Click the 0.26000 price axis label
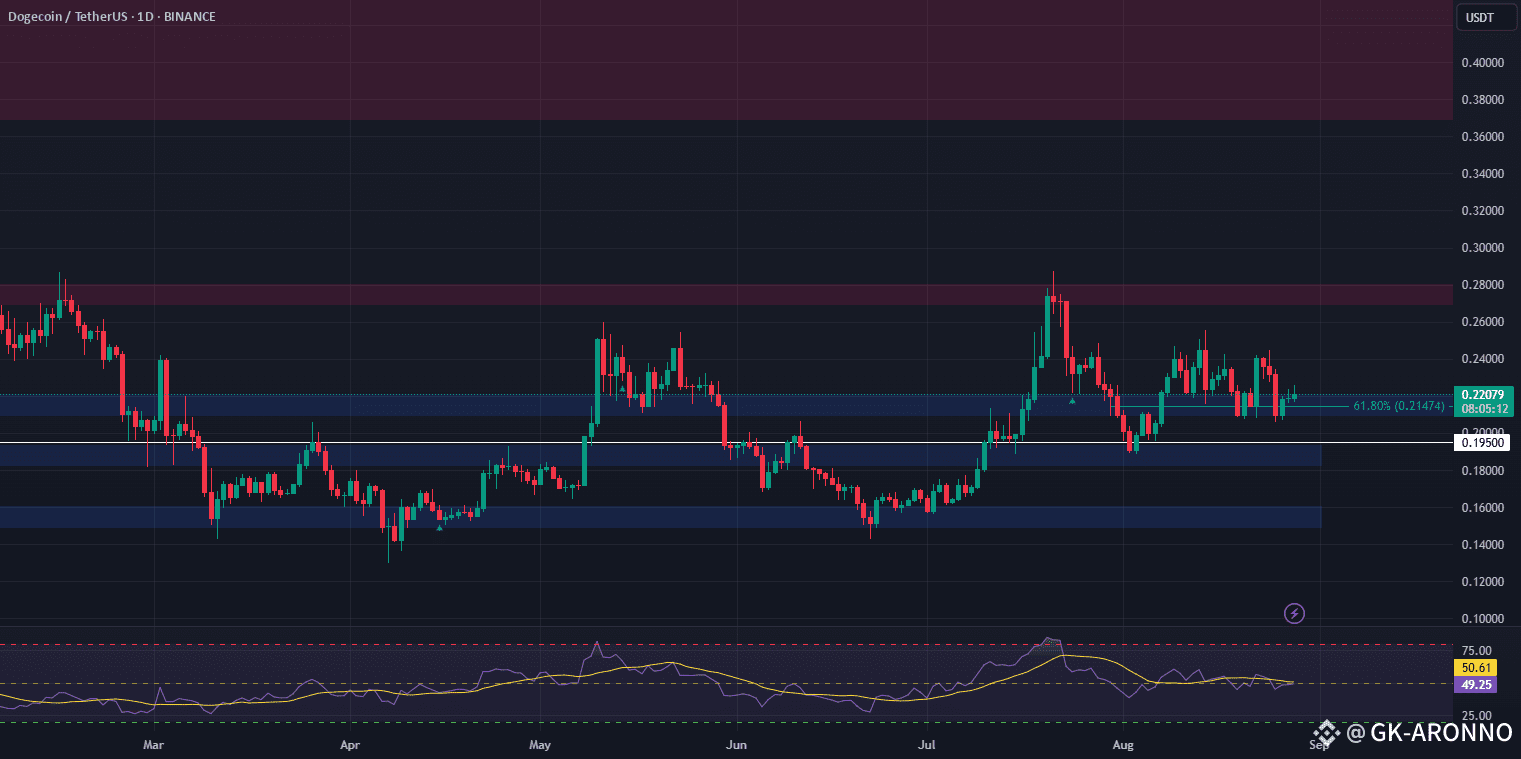1521x759 pixels. tap(1482, 322)
